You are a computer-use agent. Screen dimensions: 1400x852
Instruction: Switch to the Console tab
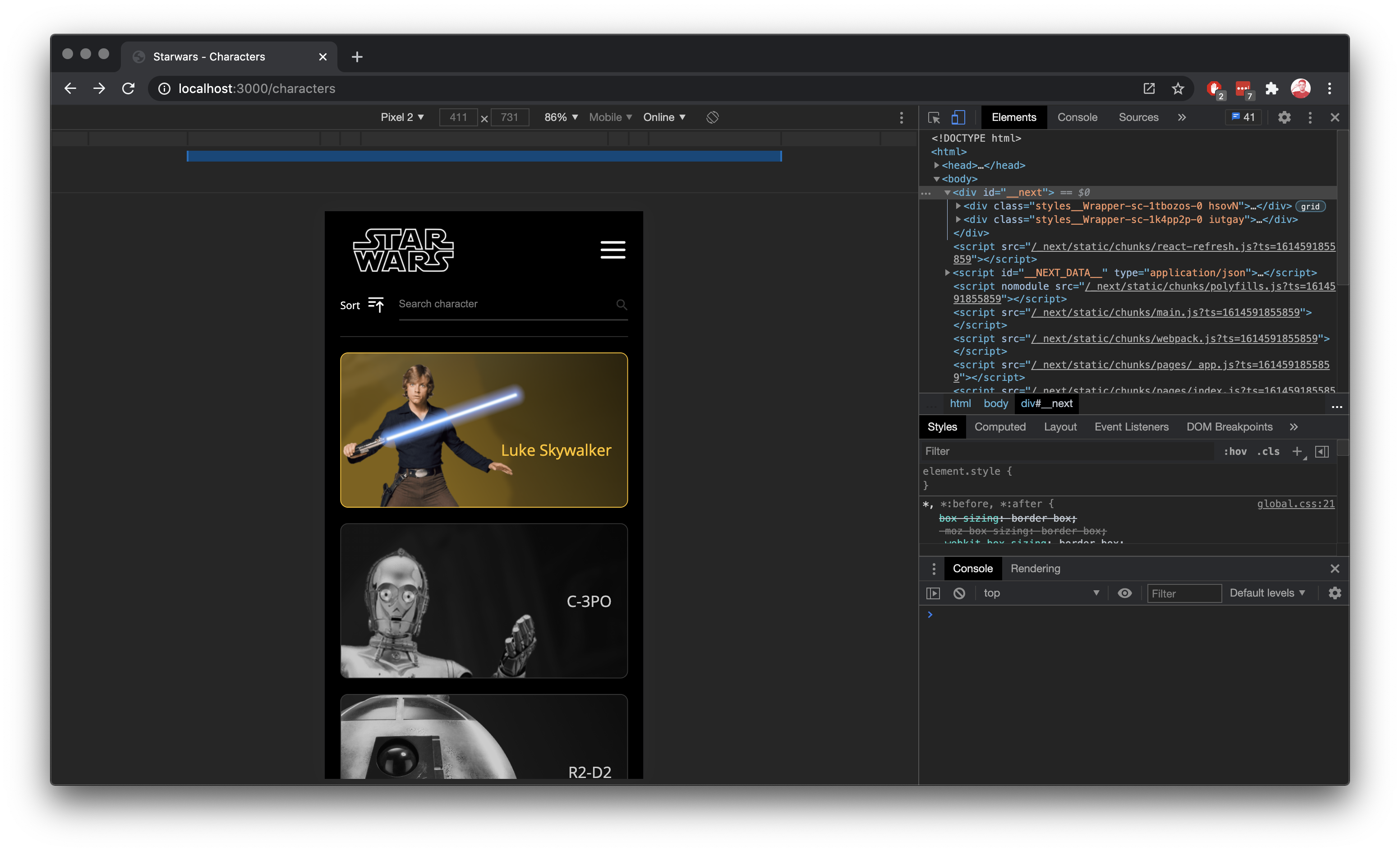tap(1077, 117)
